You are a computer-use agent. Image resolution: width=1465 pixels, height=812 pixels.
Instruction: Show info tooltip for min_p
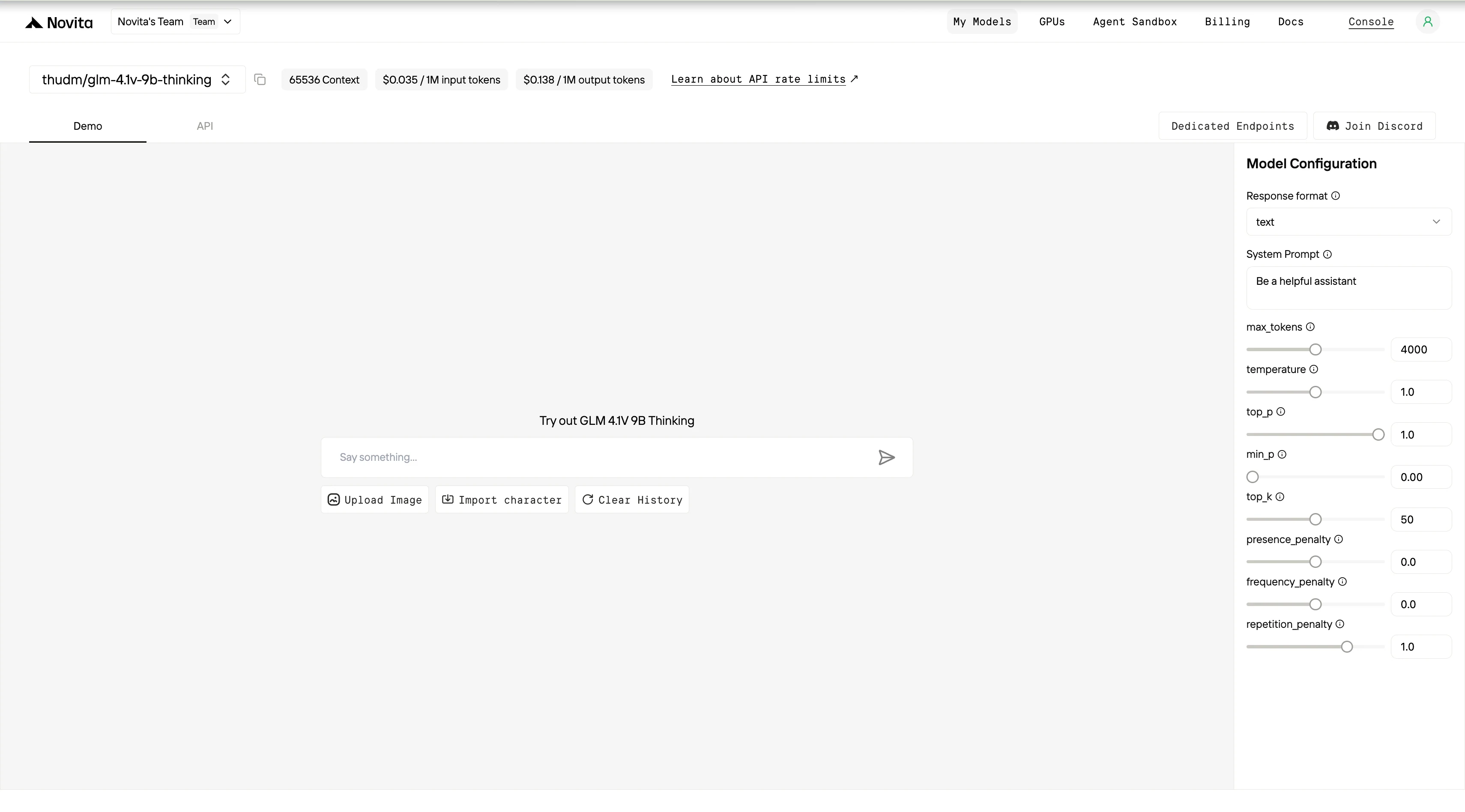coord(1281,454)
